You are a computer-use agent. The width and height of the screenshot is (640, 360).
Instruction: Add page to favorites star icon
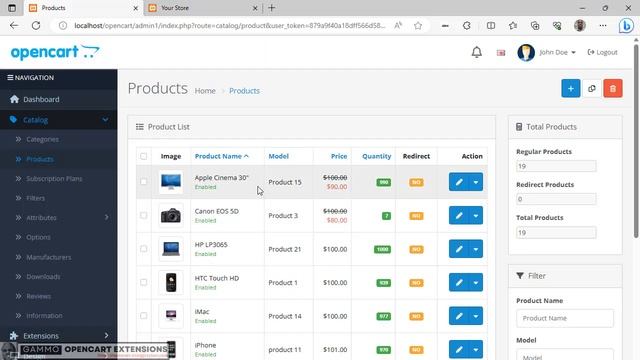[418, 26]
